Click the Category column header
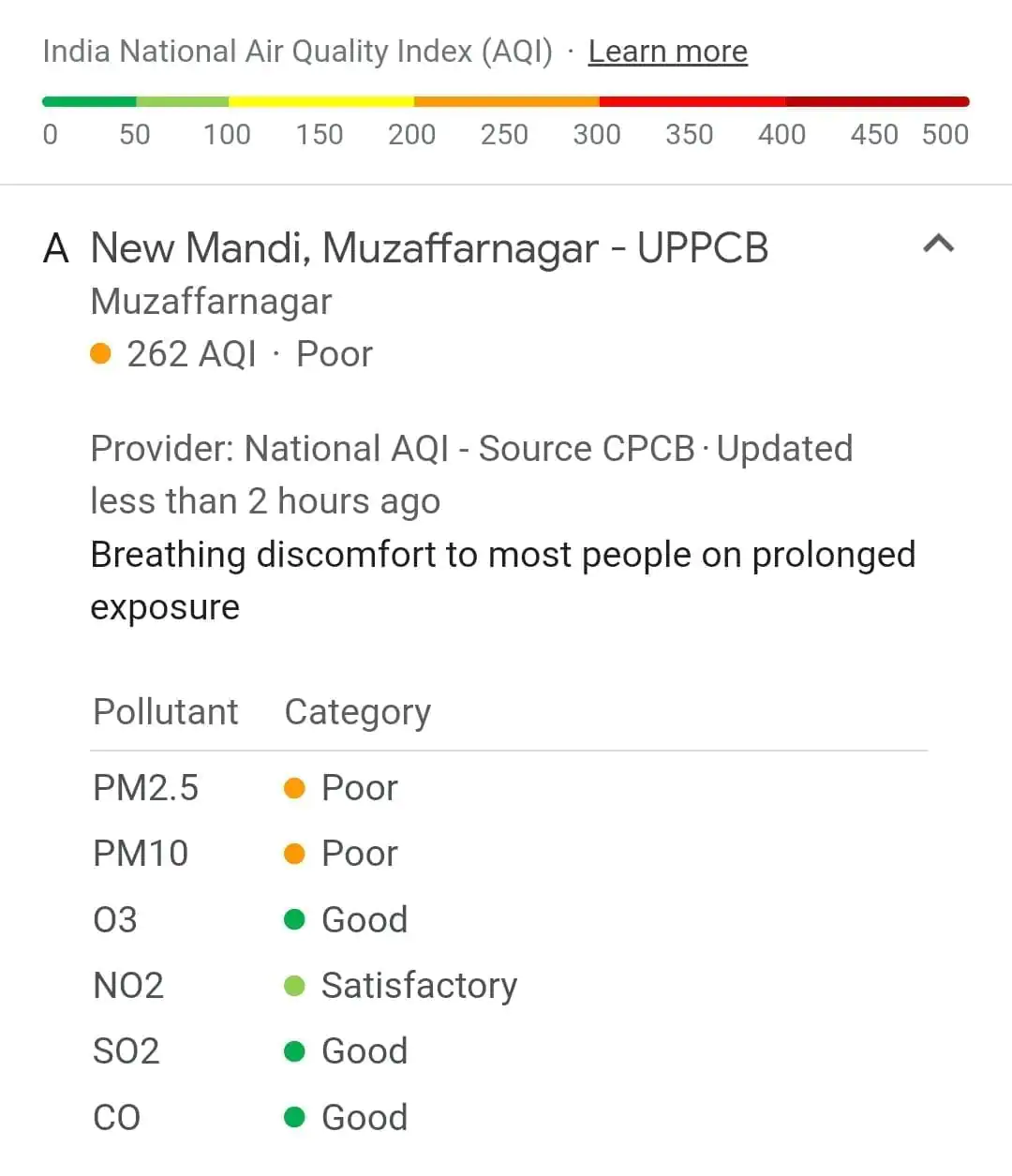The width and height of the screenshot is (1012, 1176). [x=357, y=712]
